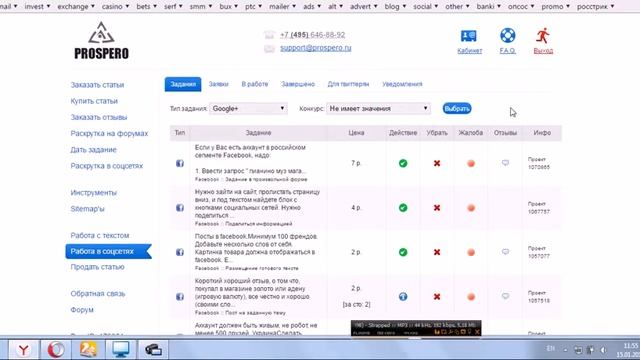
Task: Accept the 4 р. task with green checkmark
Action: pos(403,208)
